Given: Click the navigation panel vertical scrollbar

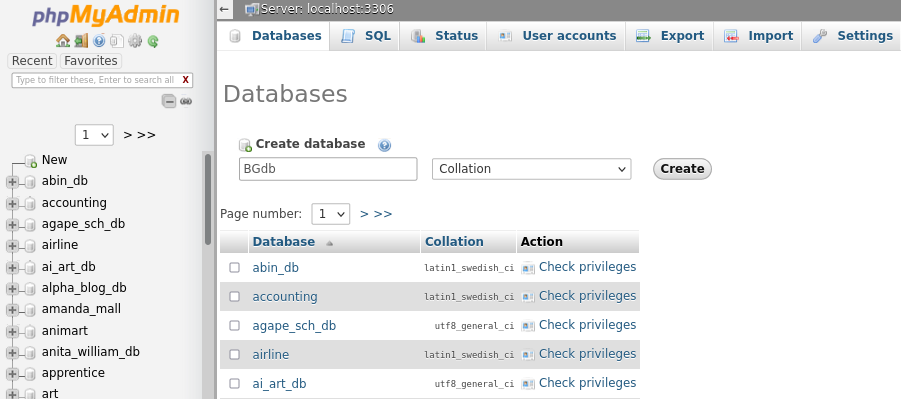Looking at the screenshot, I should pyautogui.click(x=208, y=199).
